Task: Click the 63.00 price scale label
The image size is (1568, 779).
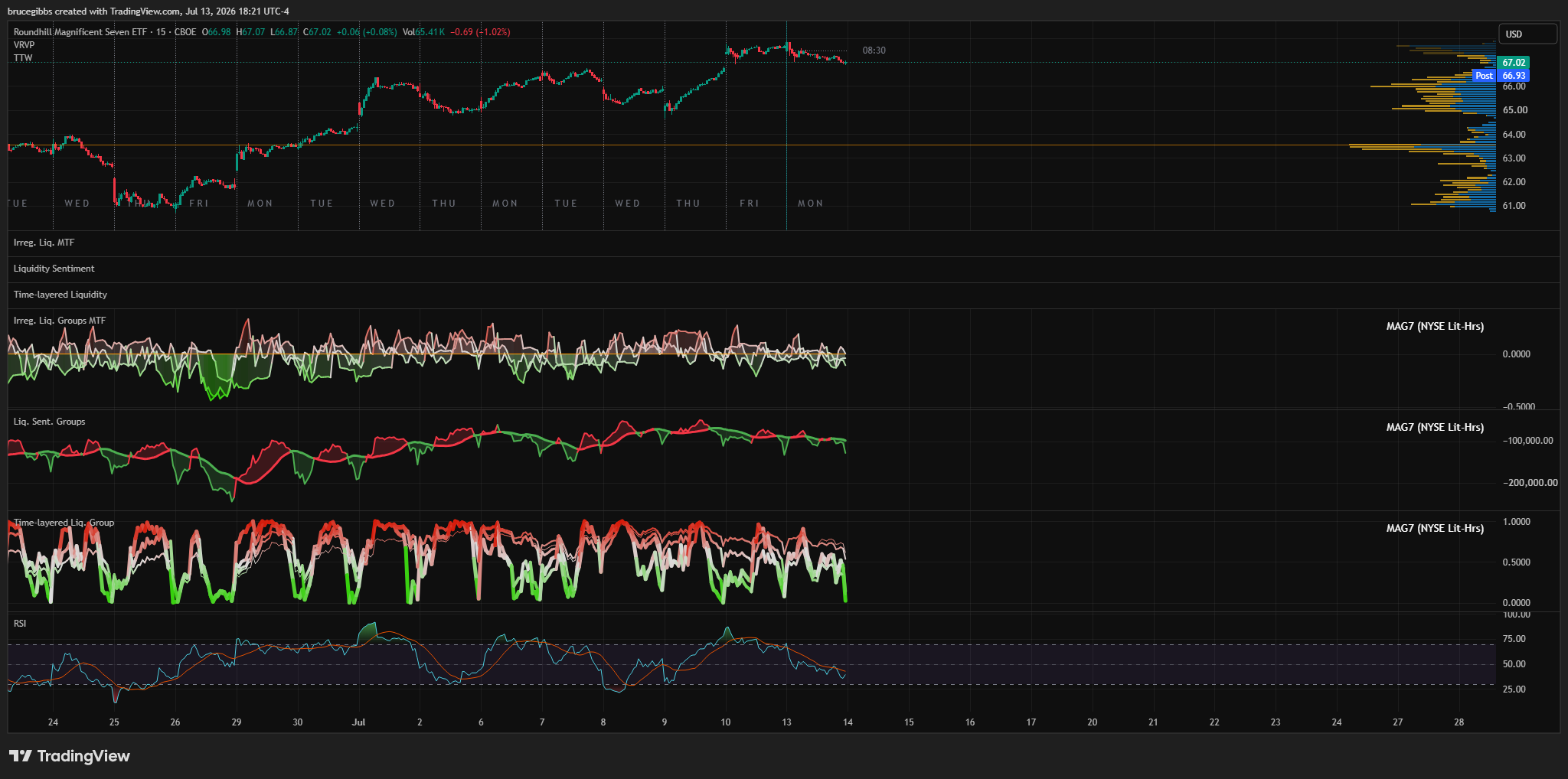Action: (x=1514, y=158)
